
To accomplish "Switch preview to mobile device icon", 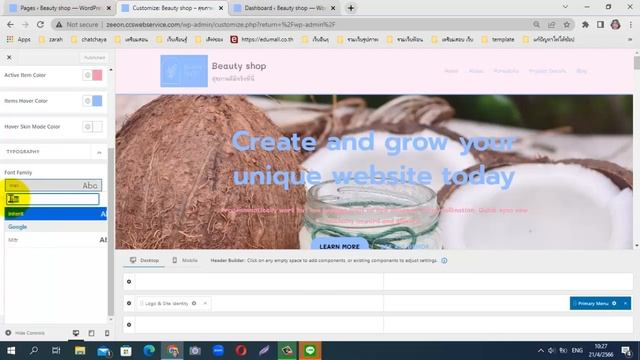I will click(107, 333).
